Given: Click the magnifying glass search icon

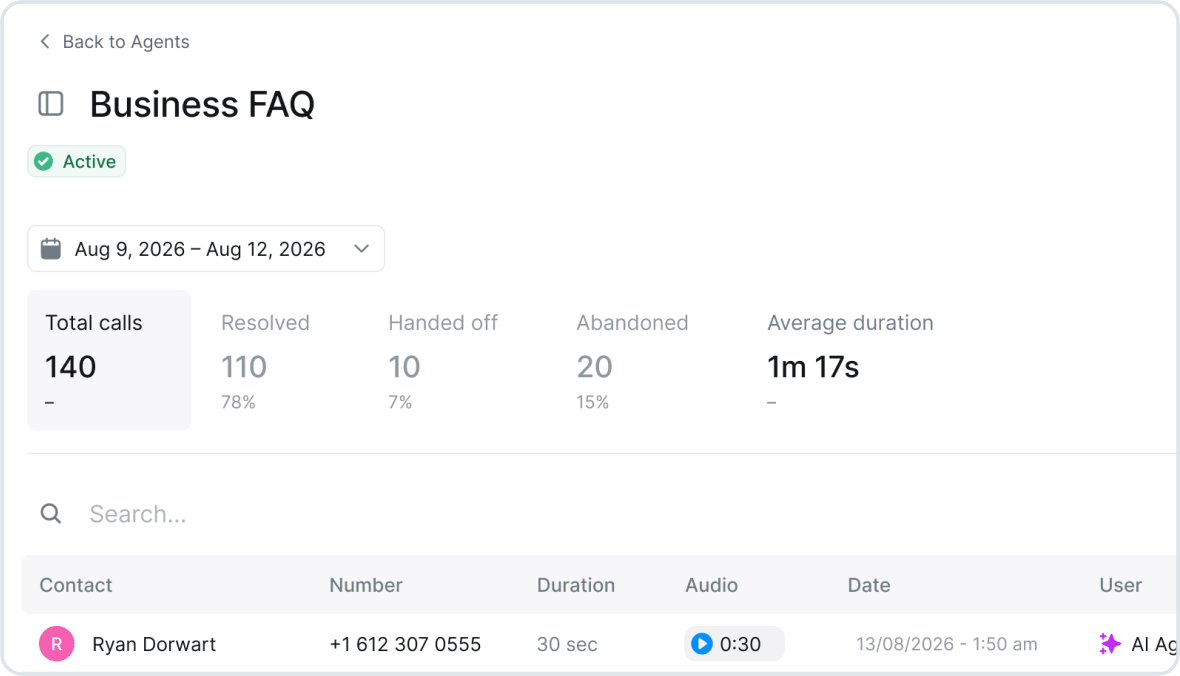Looking at the screenshot, I should (x=50, y=513).
